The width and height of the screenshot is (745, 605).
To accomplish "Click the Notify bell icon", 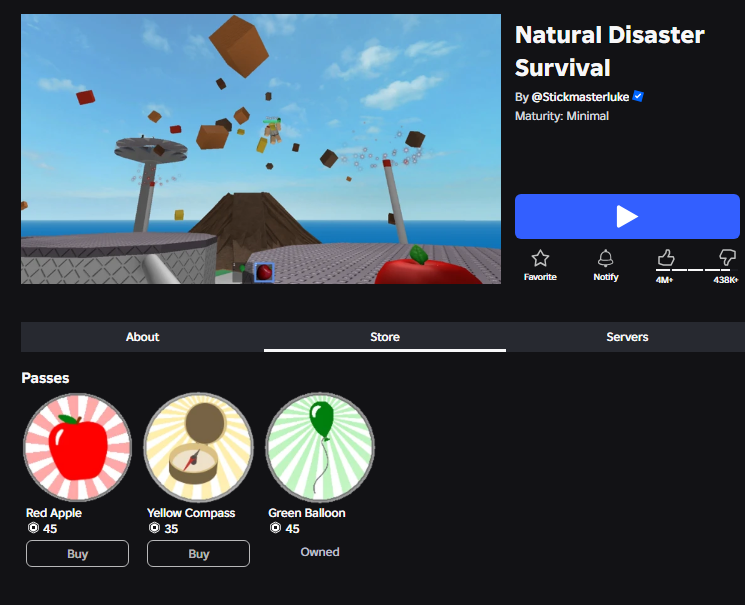I will click(x=605, y=259).
